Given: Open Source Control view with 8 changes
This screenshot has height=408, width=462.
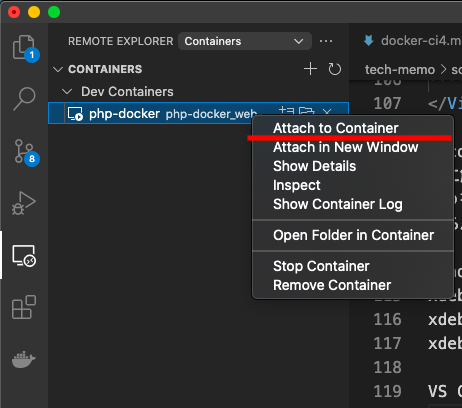Looking at the screenshot, I should click(24, 151).
